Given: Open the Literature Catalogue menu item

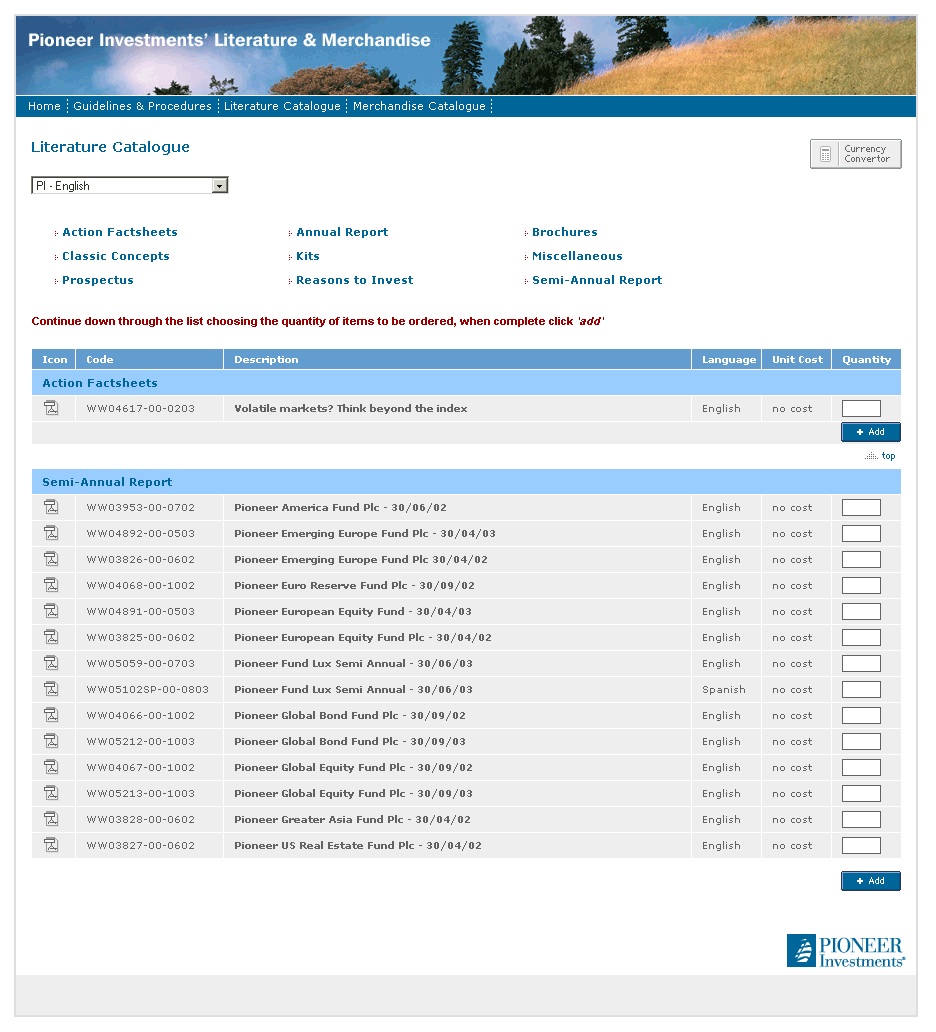Looking at the screenshot, I should tap(282, 106).
